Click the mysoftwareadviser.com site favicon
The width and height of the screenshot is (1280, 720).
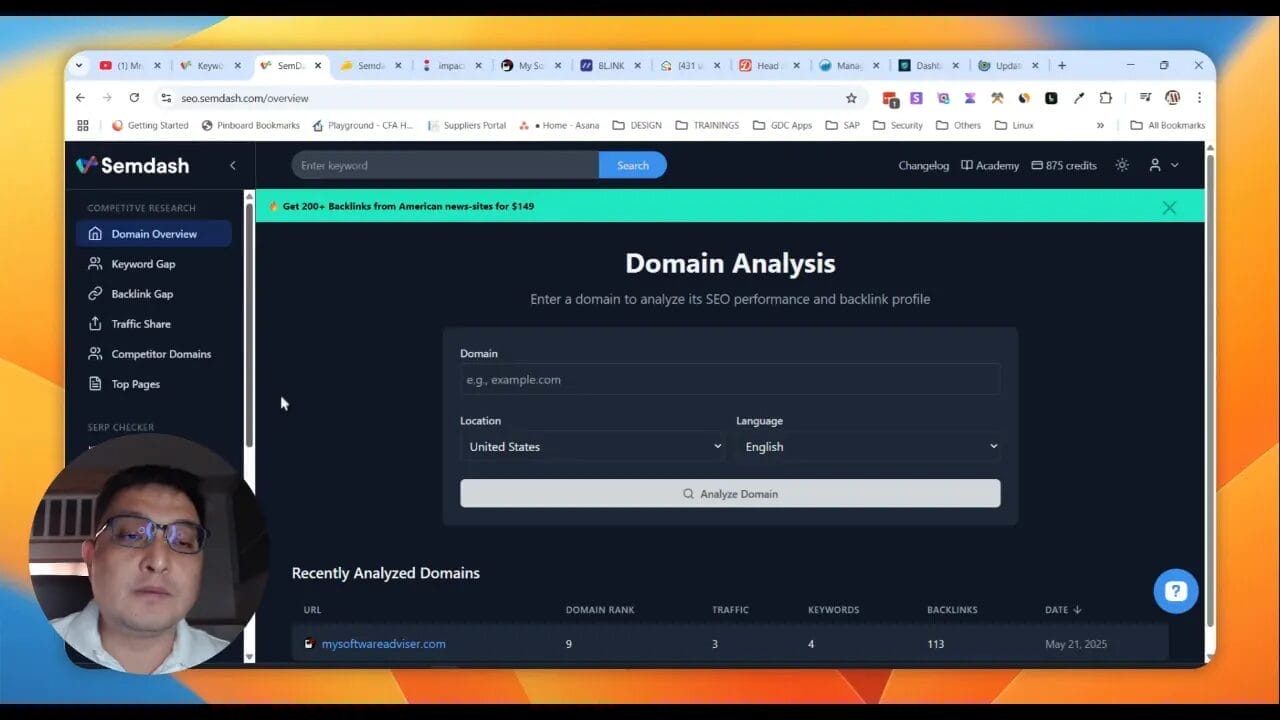click(309, 643)
